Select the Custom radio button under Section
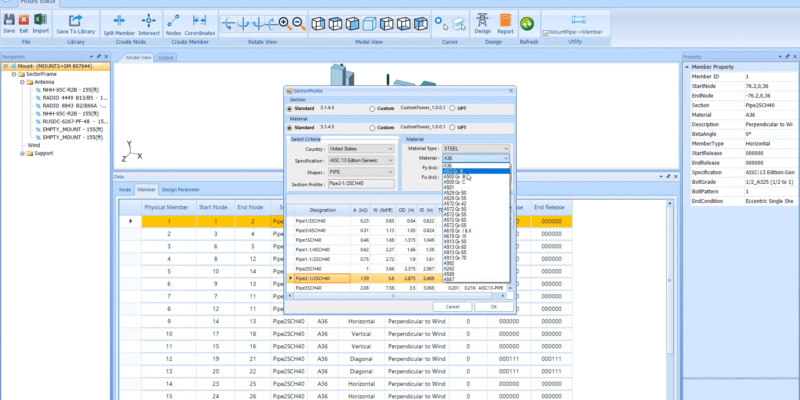This screenshot has width=800, height=400. [x=374, y=108]
